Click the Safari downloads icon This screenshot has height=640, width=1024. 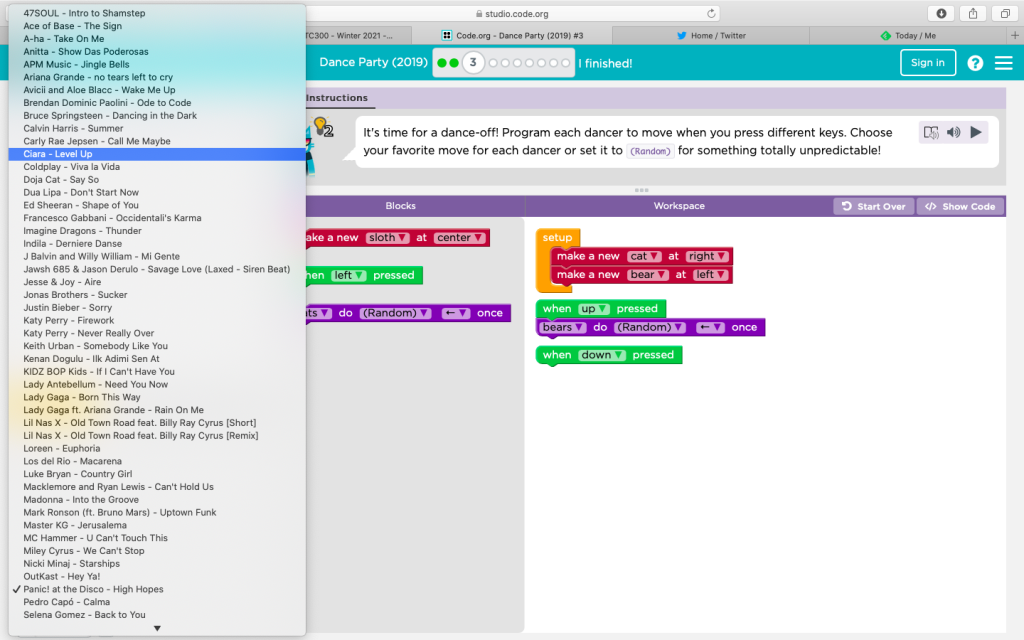tap(941, 13)
